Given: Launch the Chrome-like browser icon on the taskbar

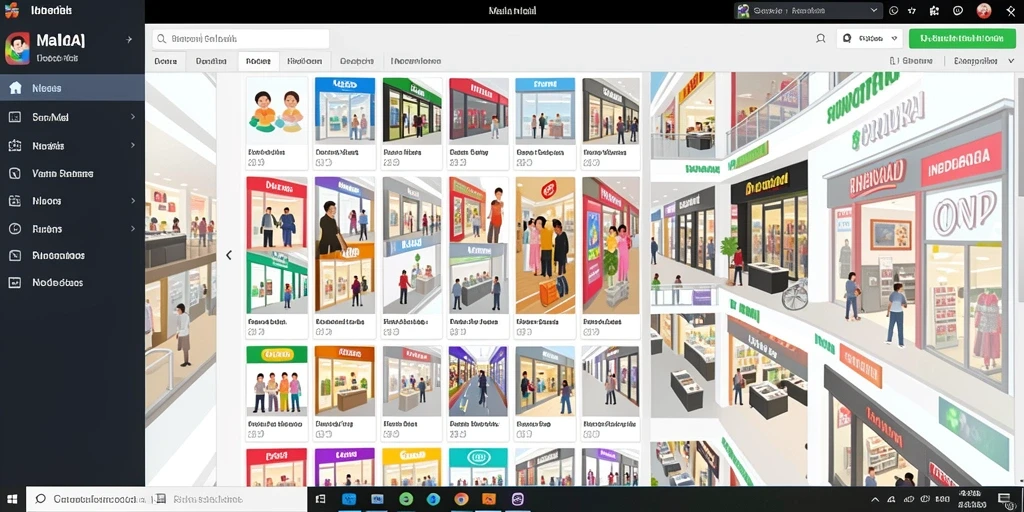Looking at the screenshot, I should pos(461,500).
